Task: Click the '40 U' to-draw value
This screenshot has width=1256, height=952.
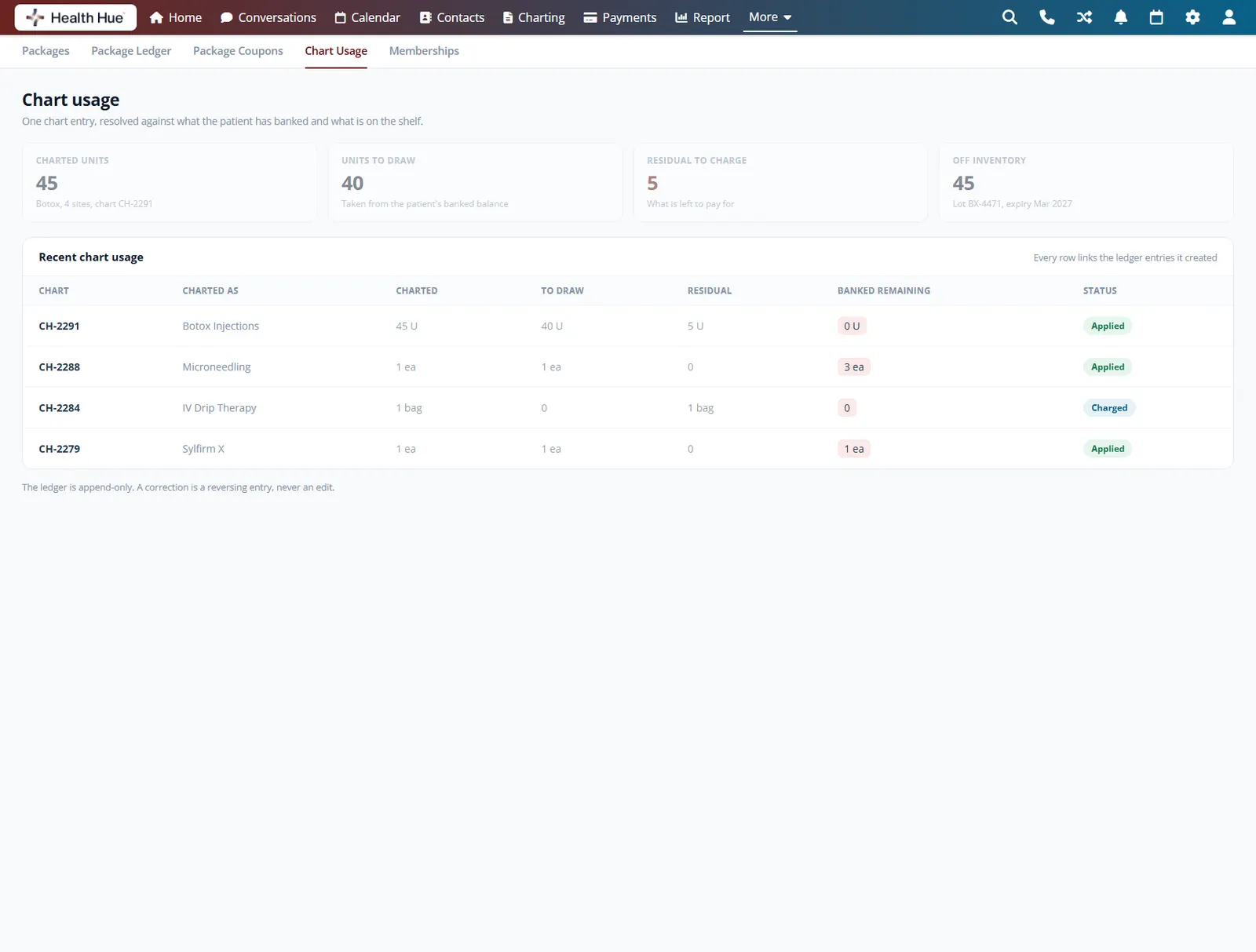Action: [x=552, y=326]
